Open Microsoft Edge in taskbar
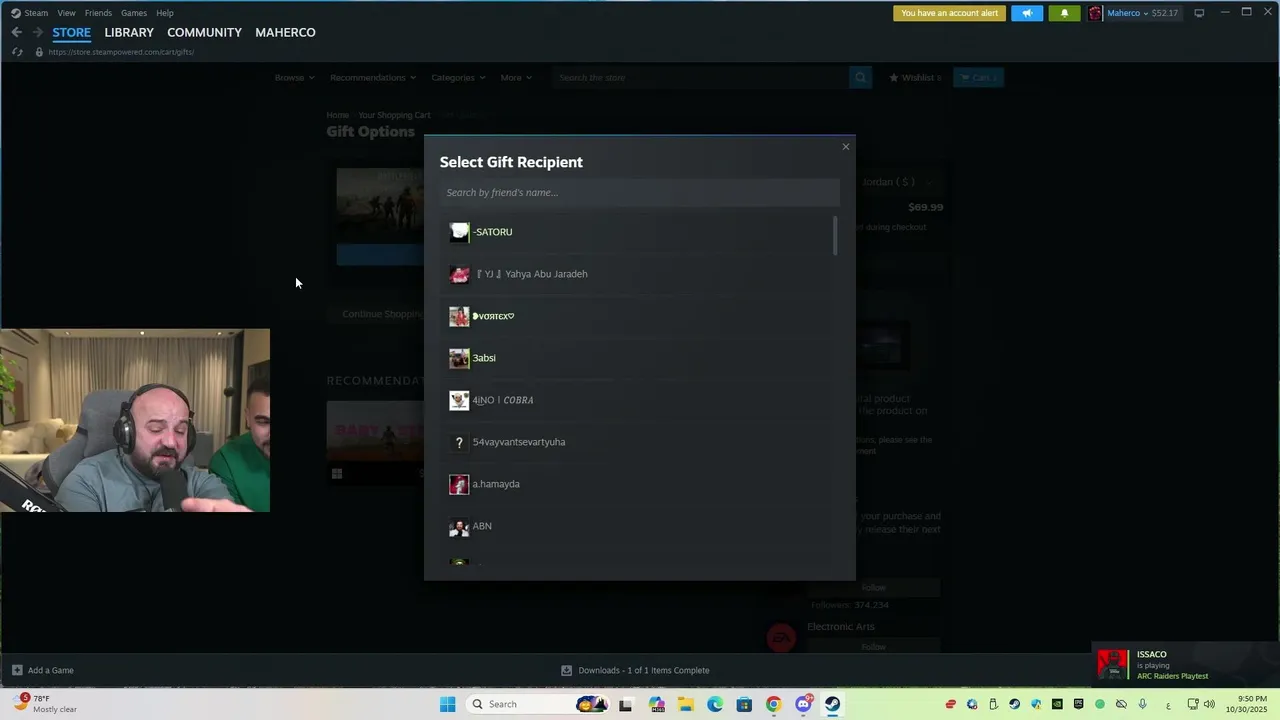 pos(715,704)
